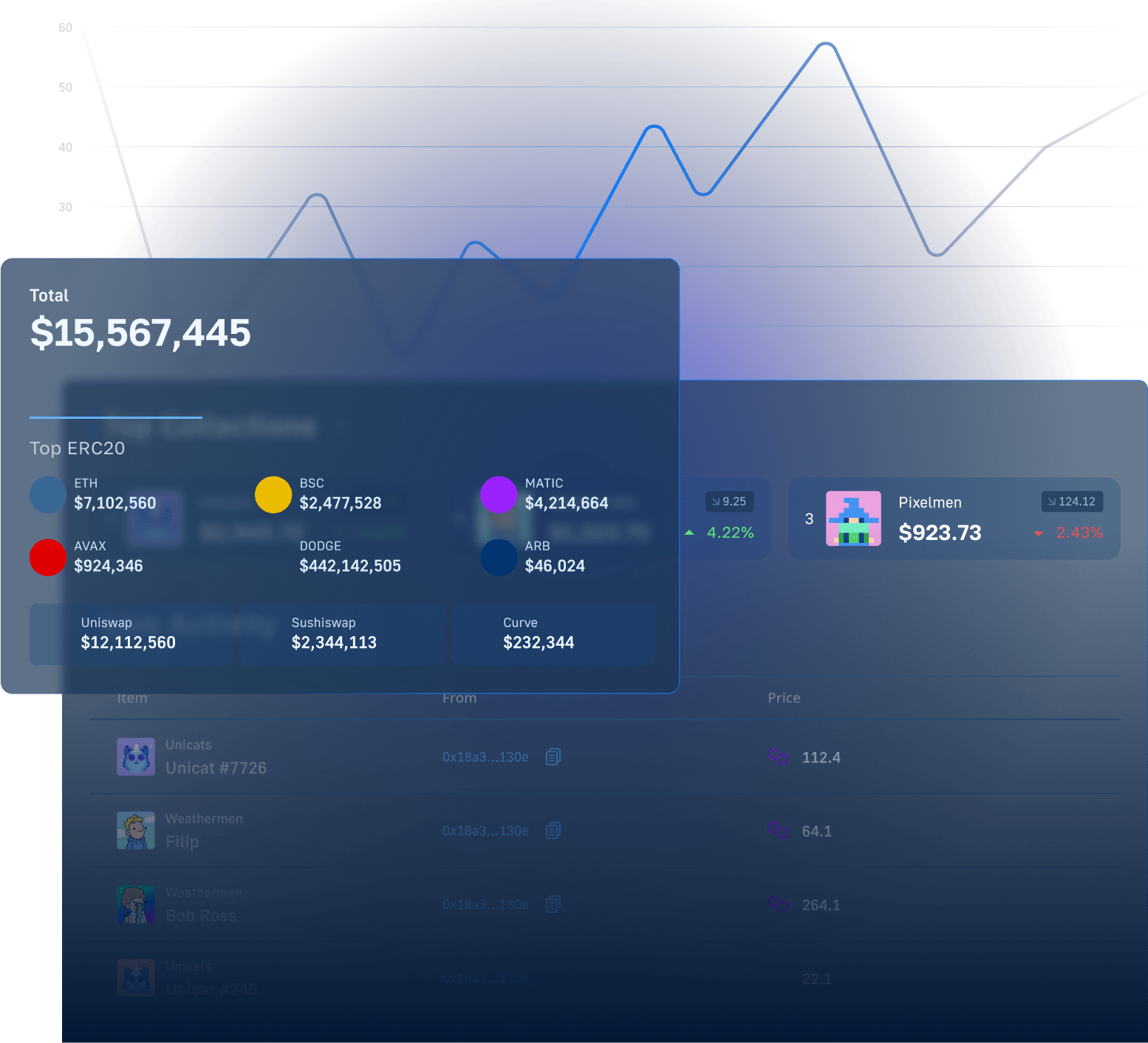Copy address in Filip row
Image resolution: width=1148 pixels, height=1043 pixels.
pyautogui.click(x=553, y=830)
